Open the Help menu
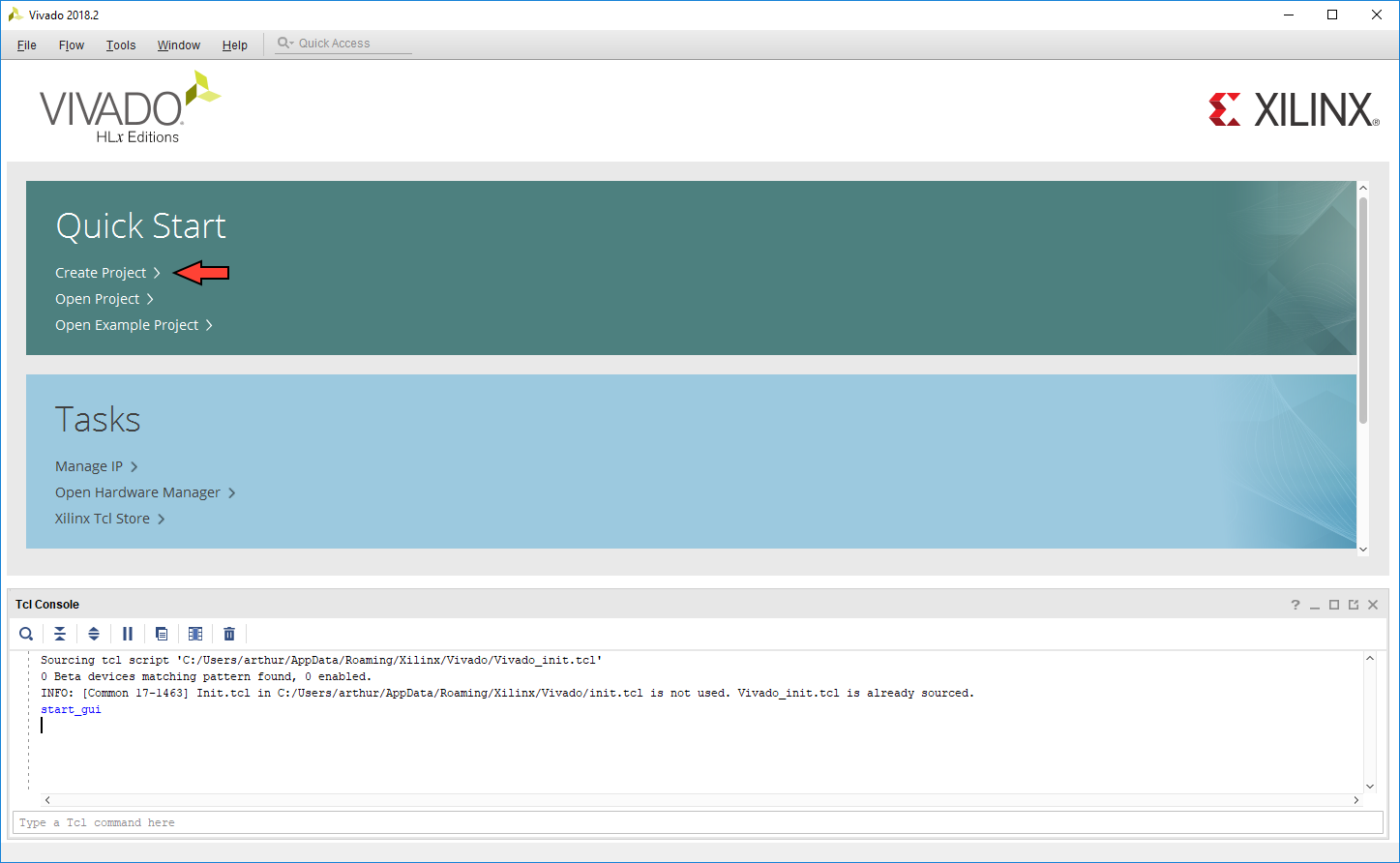 pyautogui.click(x=235, y=45)
